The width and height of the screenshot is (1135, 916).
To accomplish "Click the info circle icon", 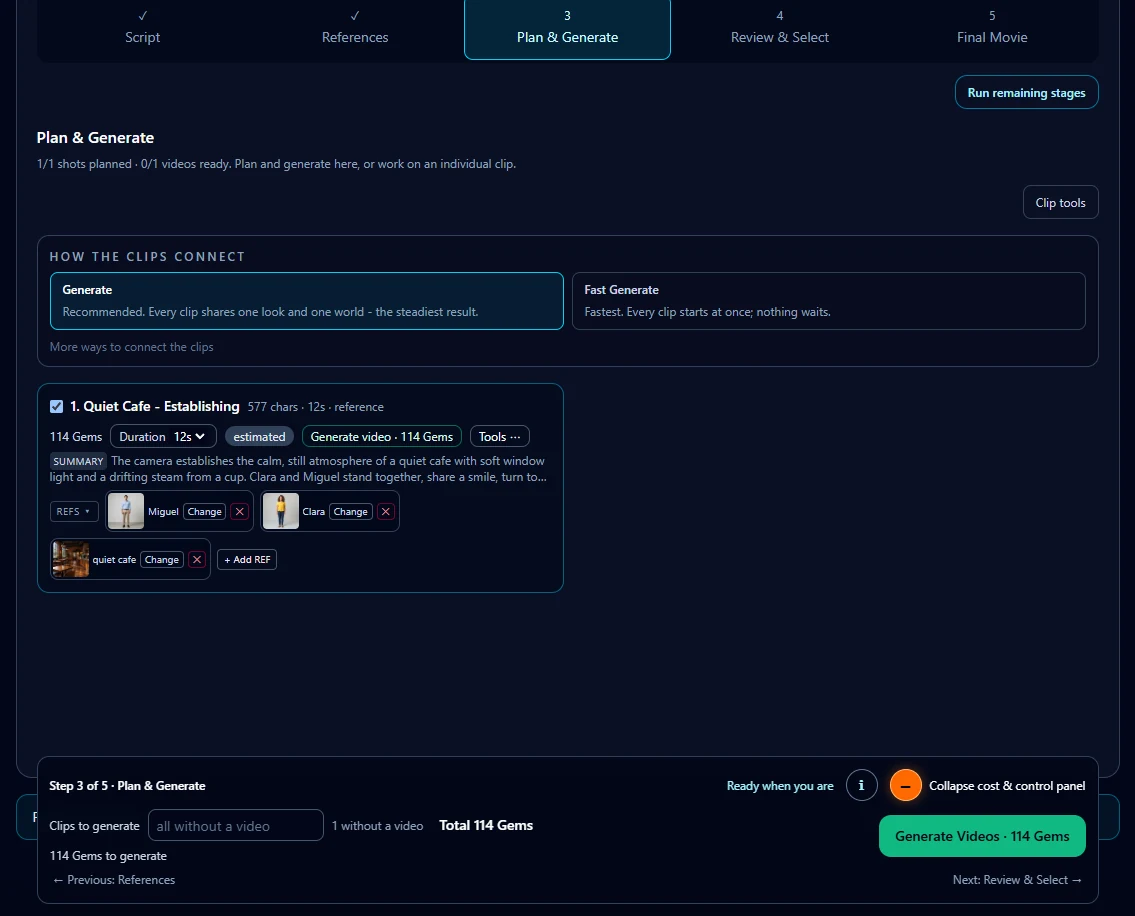I will pyautogui.click(x=861, y=786).
